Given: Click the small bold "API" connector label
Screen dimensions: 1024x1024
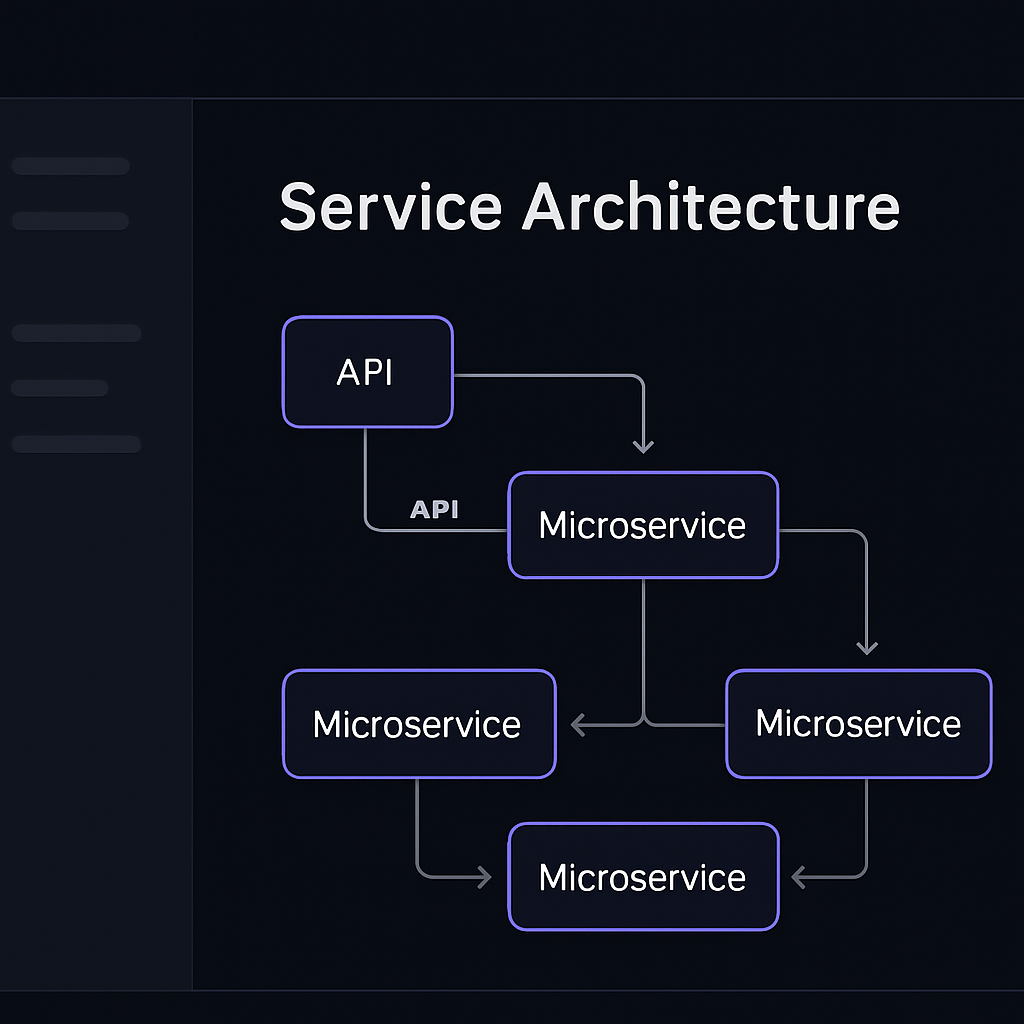Looking at the screenshot, I should tap(434, 509).
